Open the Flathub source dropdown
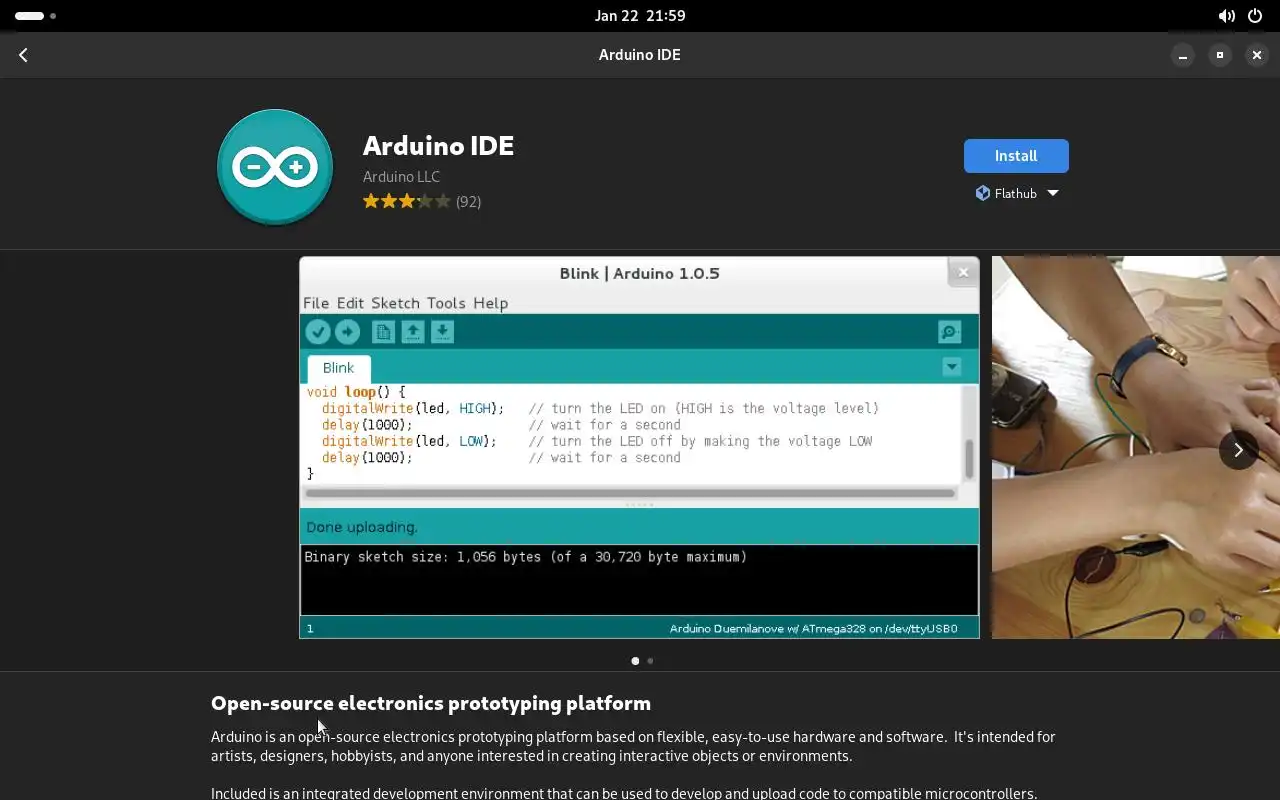This screenshot has height=800, width=1280. (1016, 193)
